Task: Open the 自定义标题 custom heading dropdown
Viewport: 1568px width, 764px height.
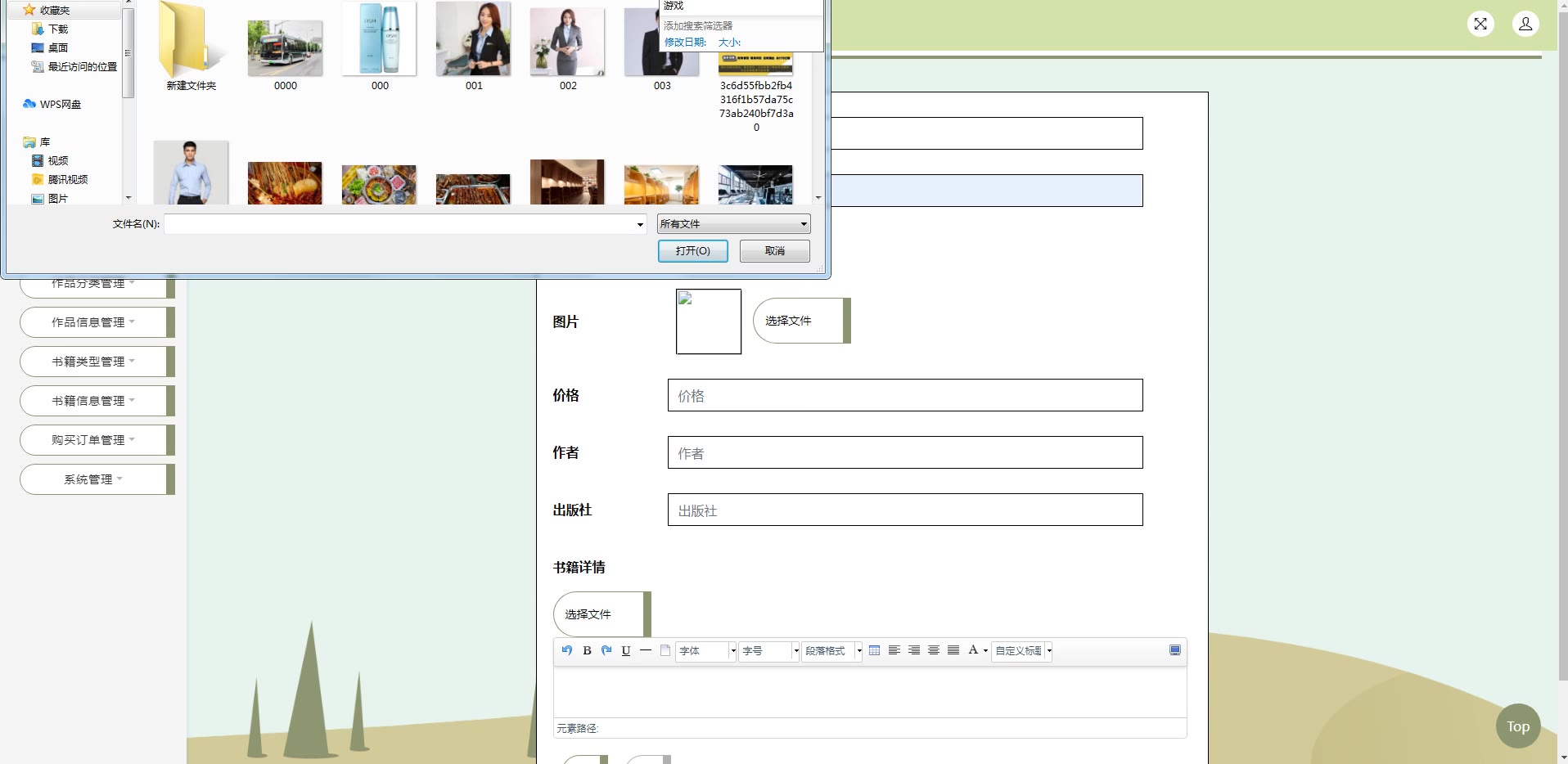Action: click(x=1022, y=651)
